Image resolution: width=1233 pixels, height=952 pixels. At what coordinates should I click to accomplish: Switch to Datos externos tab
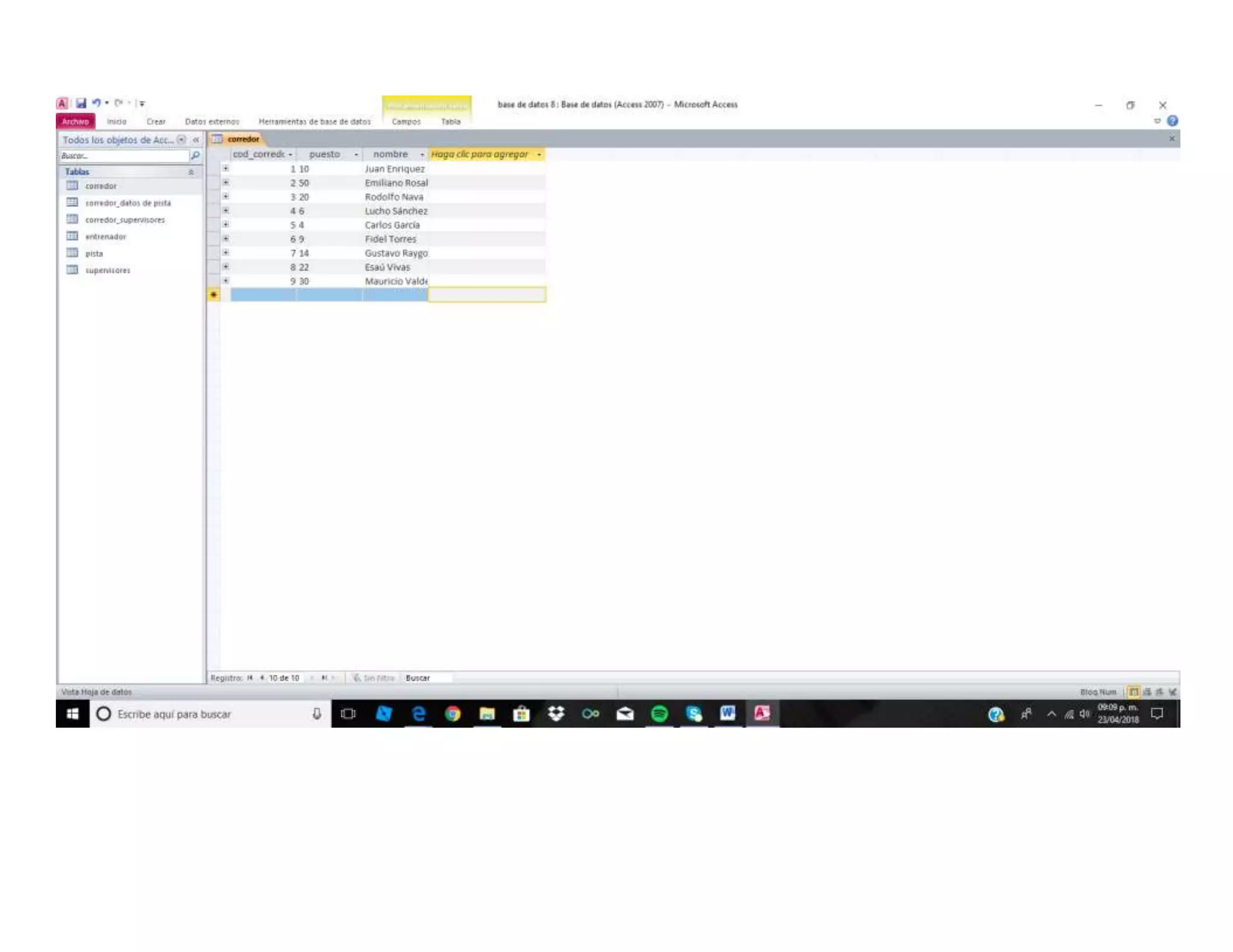[212, 122]
